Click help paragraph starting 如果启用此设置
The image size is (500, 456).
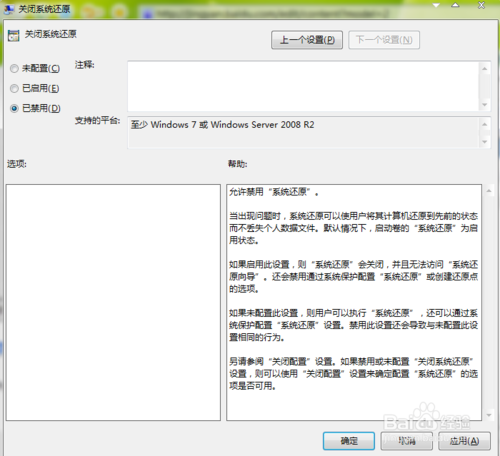353,277
